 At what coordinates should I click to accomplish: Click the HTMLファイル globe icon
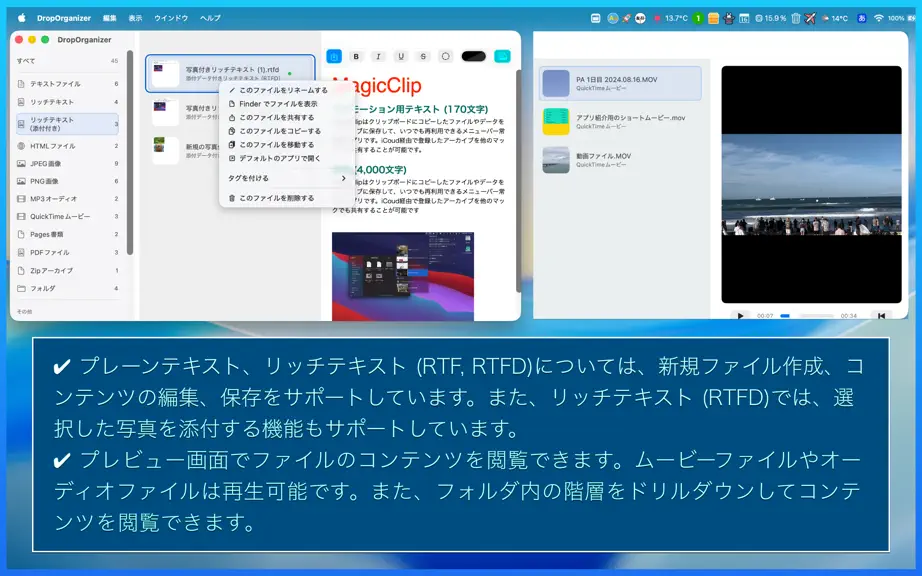[21, 146]
